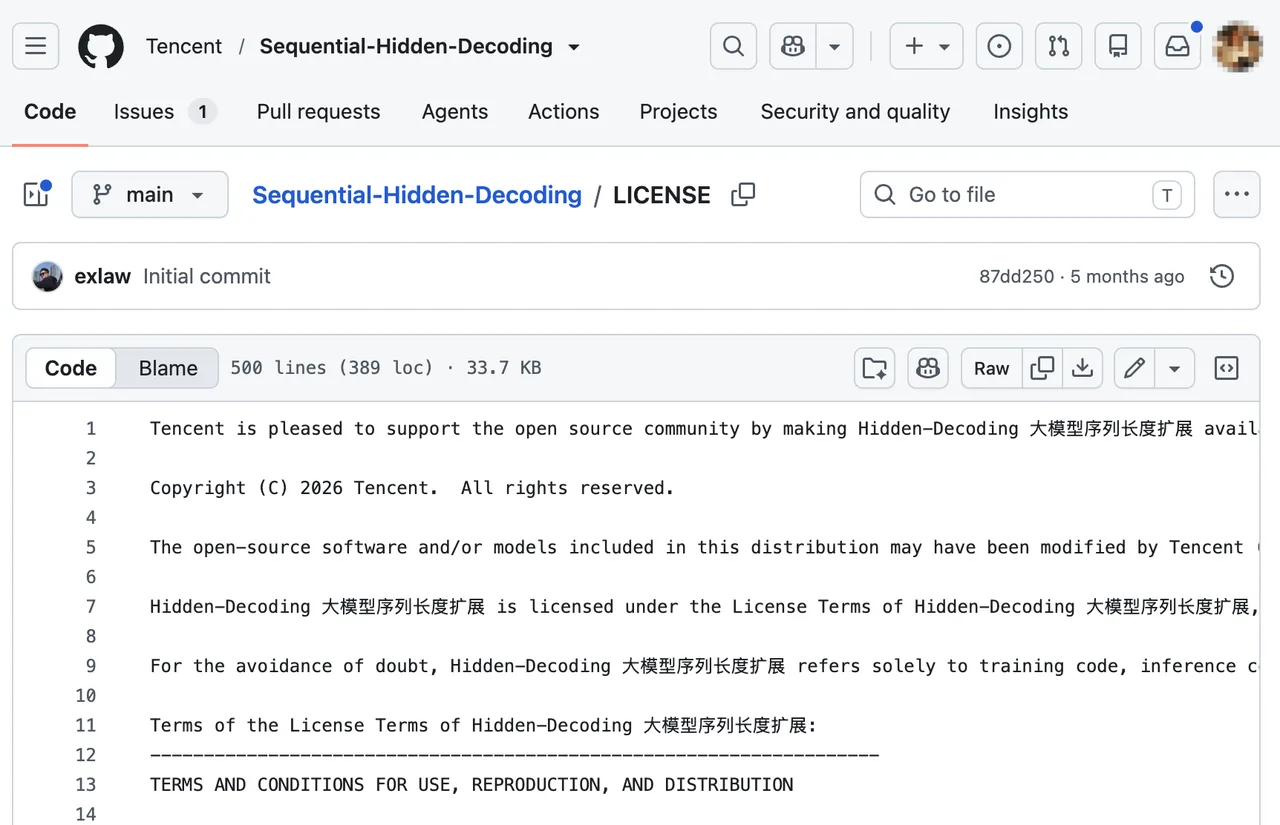Open the Initial commit message link

click(x=207, y=277)
